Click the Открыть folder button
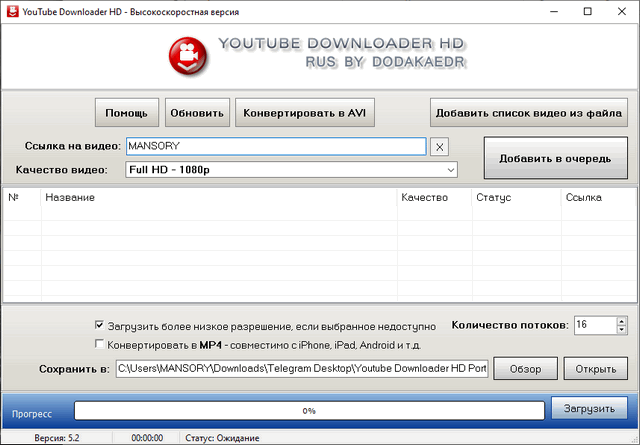640x445 pixels. 596,369
